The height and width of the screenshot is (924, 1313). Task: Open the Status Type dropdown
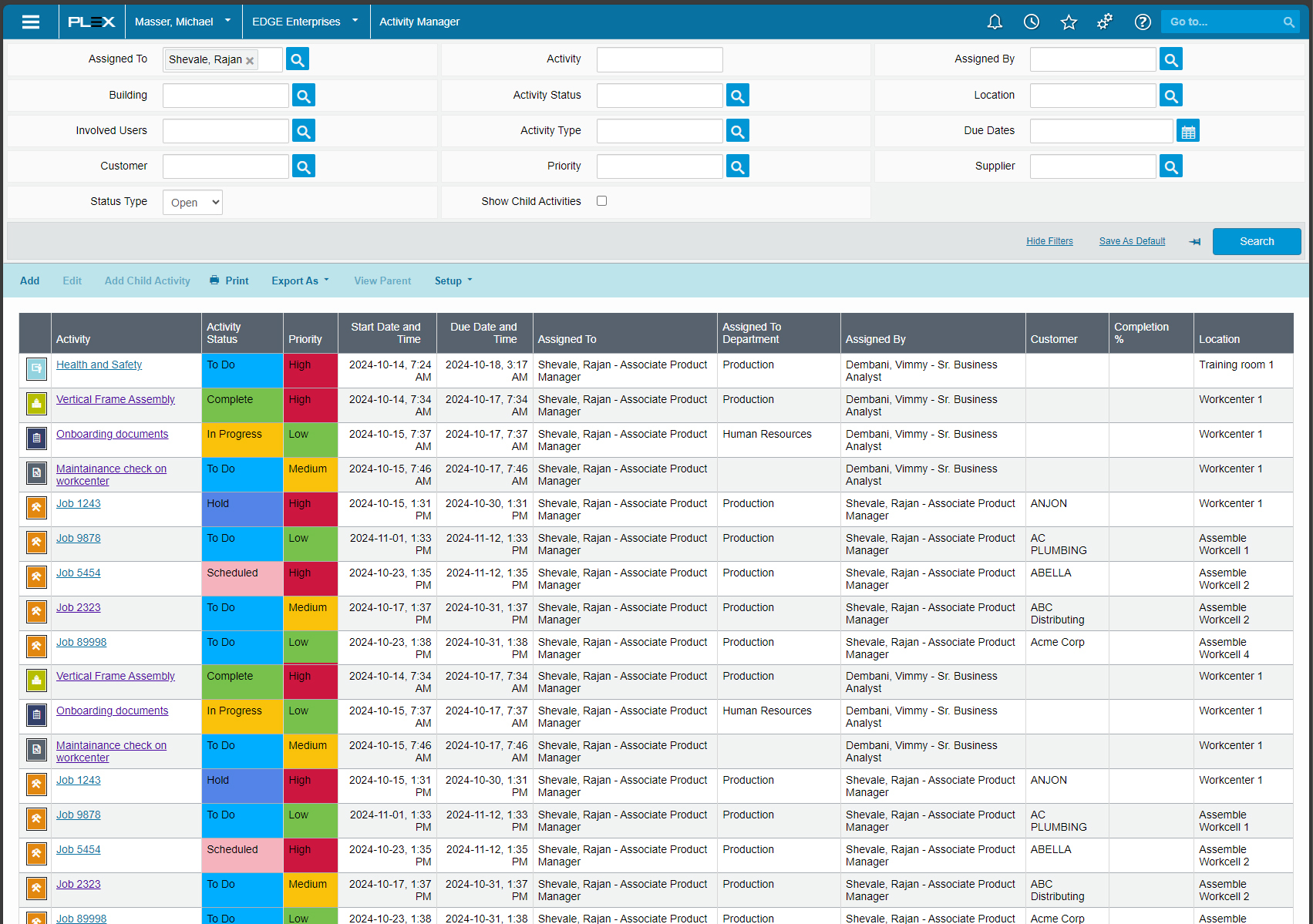[x=192, y=202]
